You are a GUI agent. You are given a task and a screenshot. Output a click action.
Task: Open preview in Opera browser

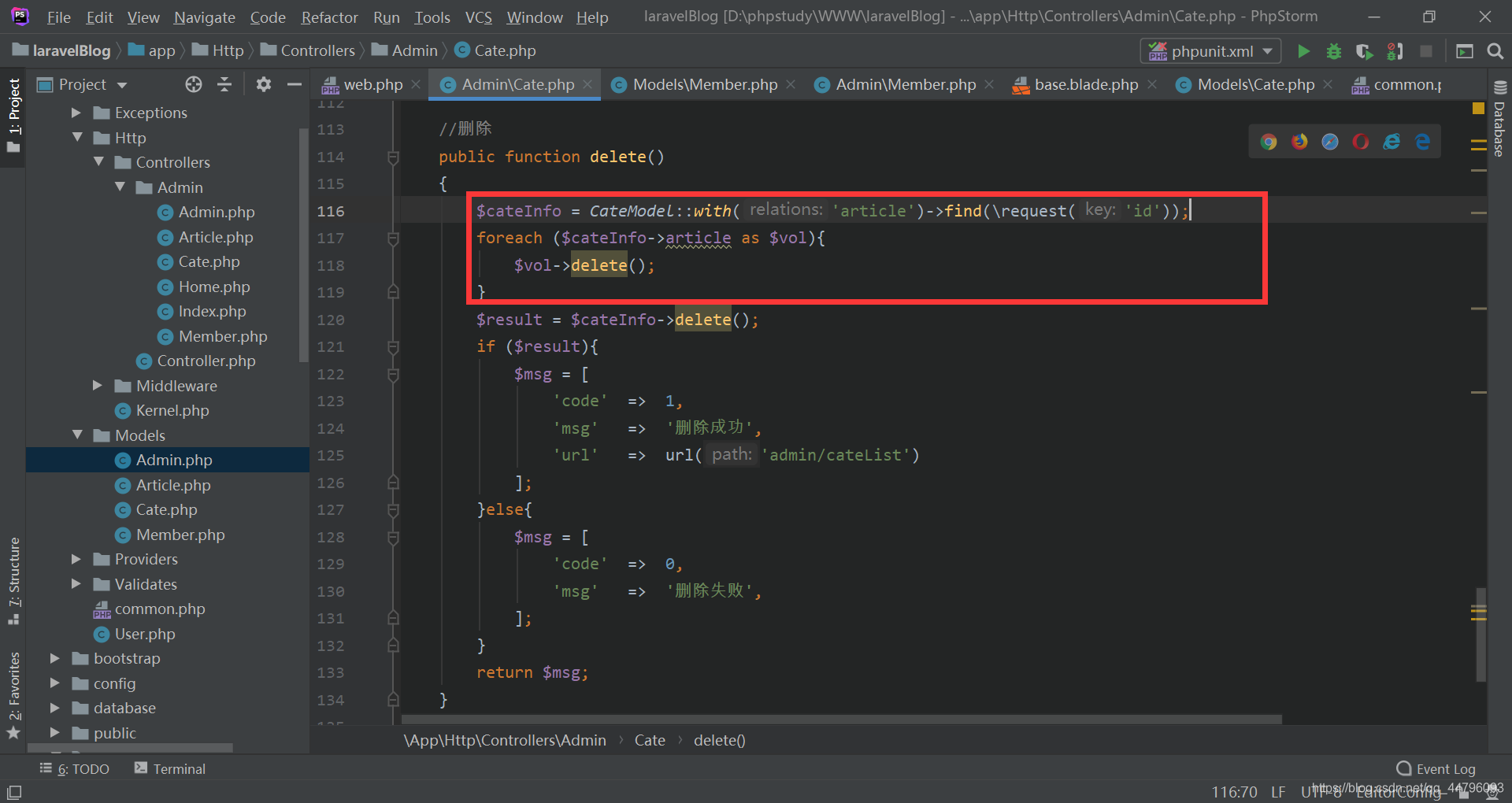1361,142
